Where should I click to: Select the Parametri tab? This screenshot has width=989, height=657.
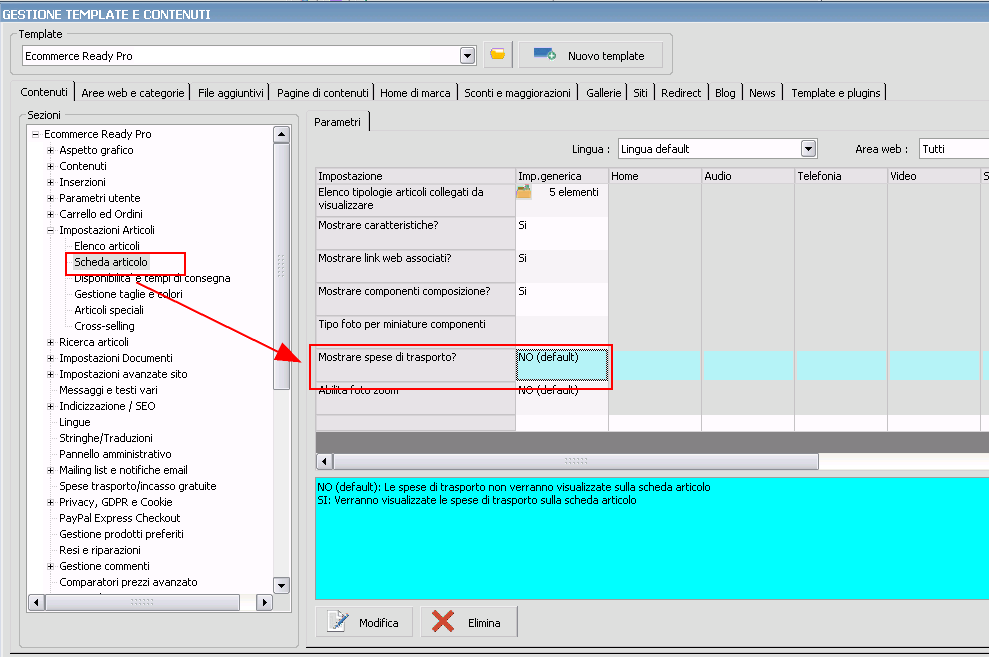click(x=337, y=122)
